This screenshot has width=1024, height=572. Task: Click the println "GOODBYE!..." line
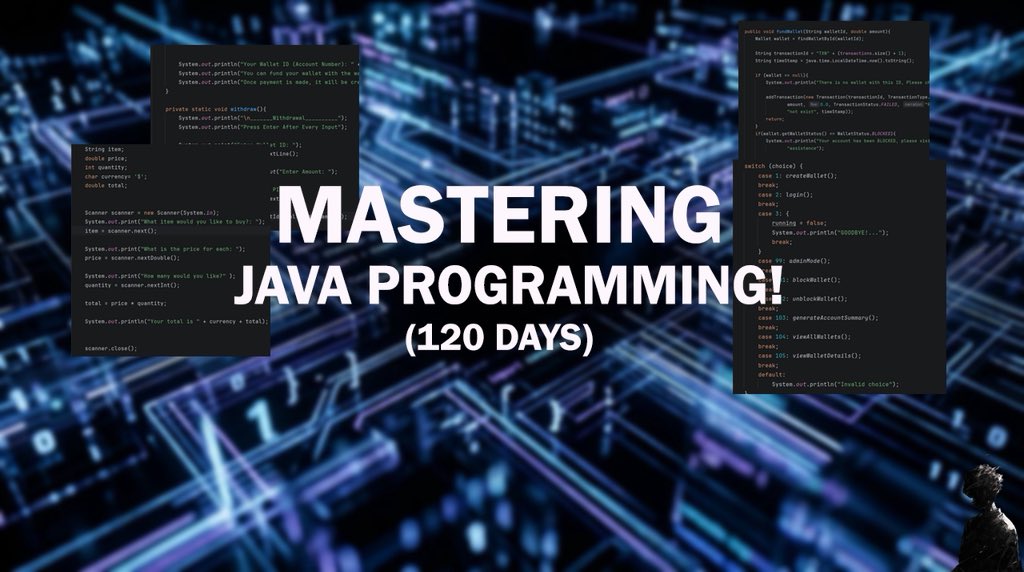pyautogui.click(x=830, y=232)
